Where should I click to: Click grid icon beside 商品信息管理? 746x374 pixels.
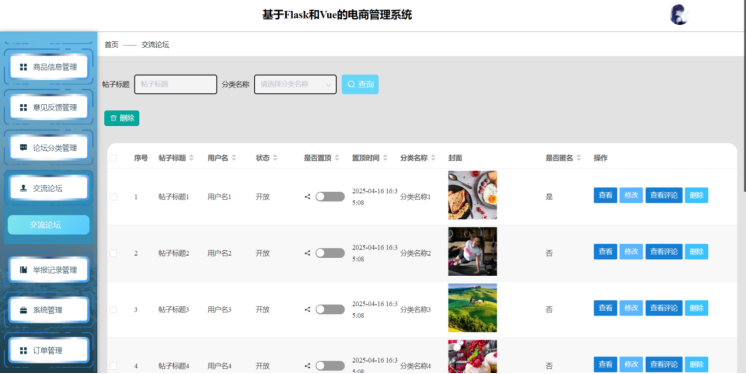[x=23, y=67]
